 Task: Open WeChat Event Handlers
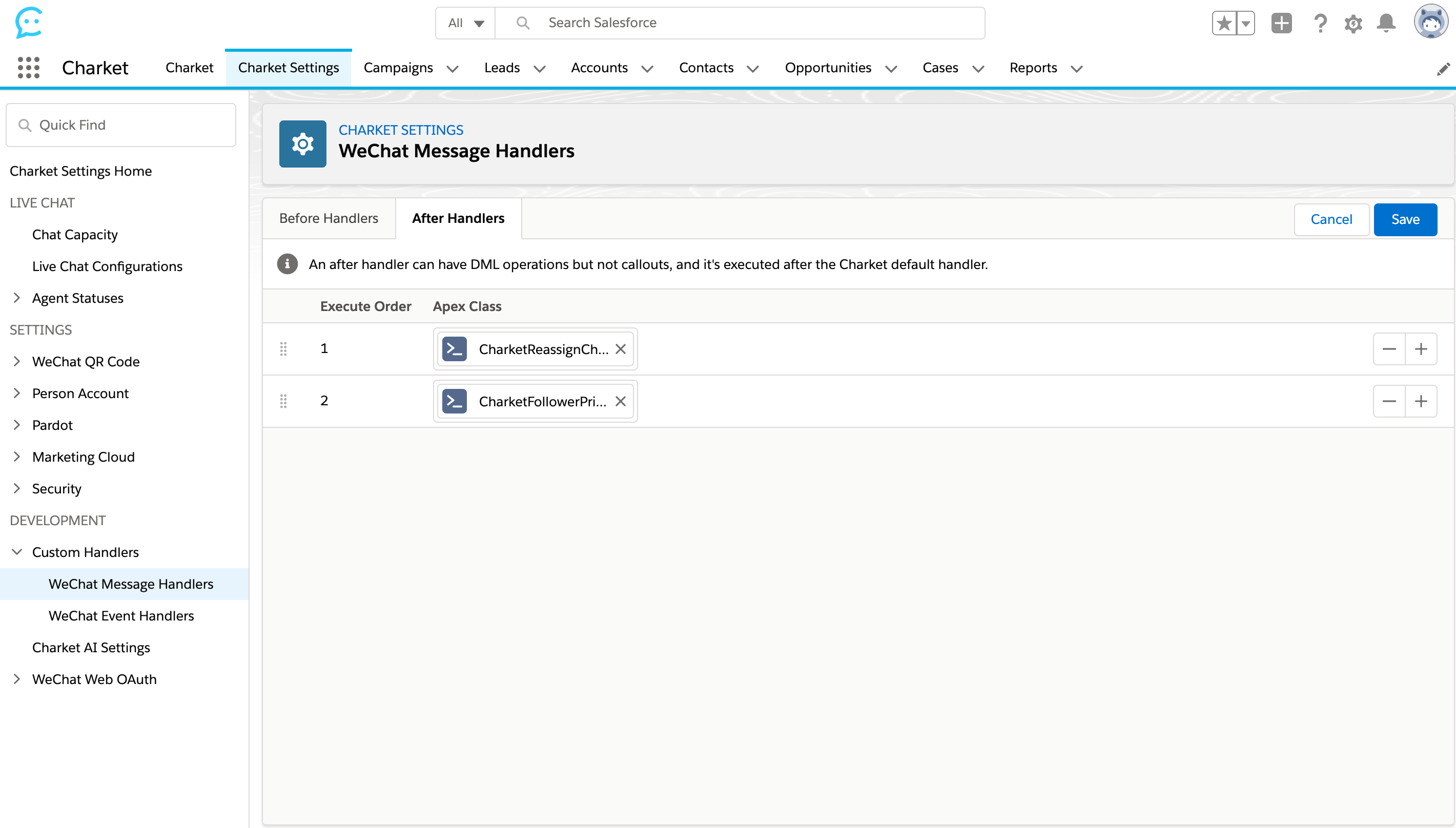[x=121, y=615]
